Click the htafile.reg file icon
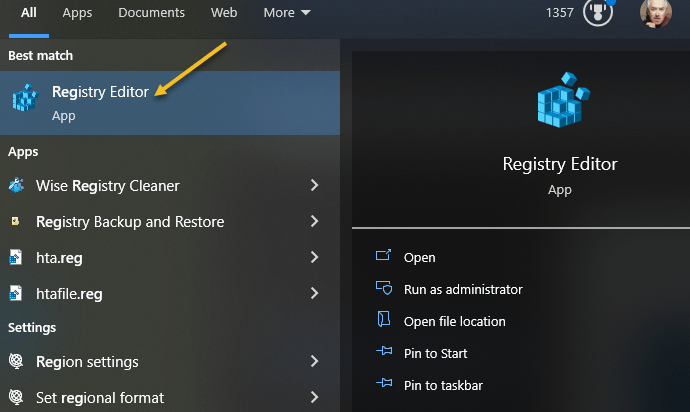 [x=17, y=294]
